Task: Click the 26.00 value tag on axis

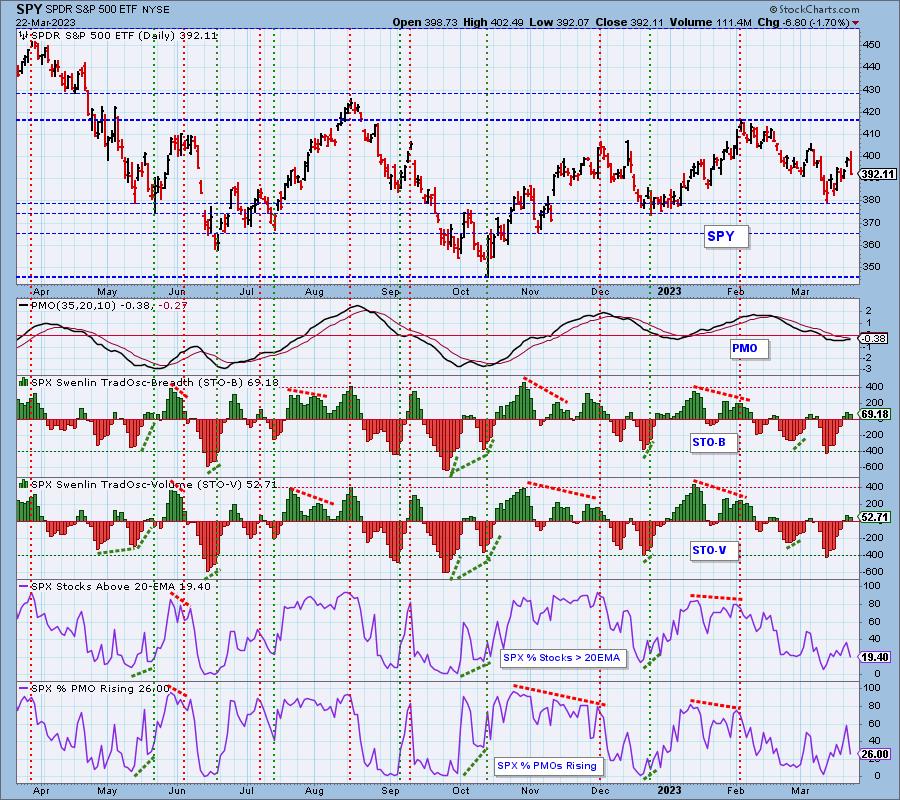Action: (x=876, y=754)
